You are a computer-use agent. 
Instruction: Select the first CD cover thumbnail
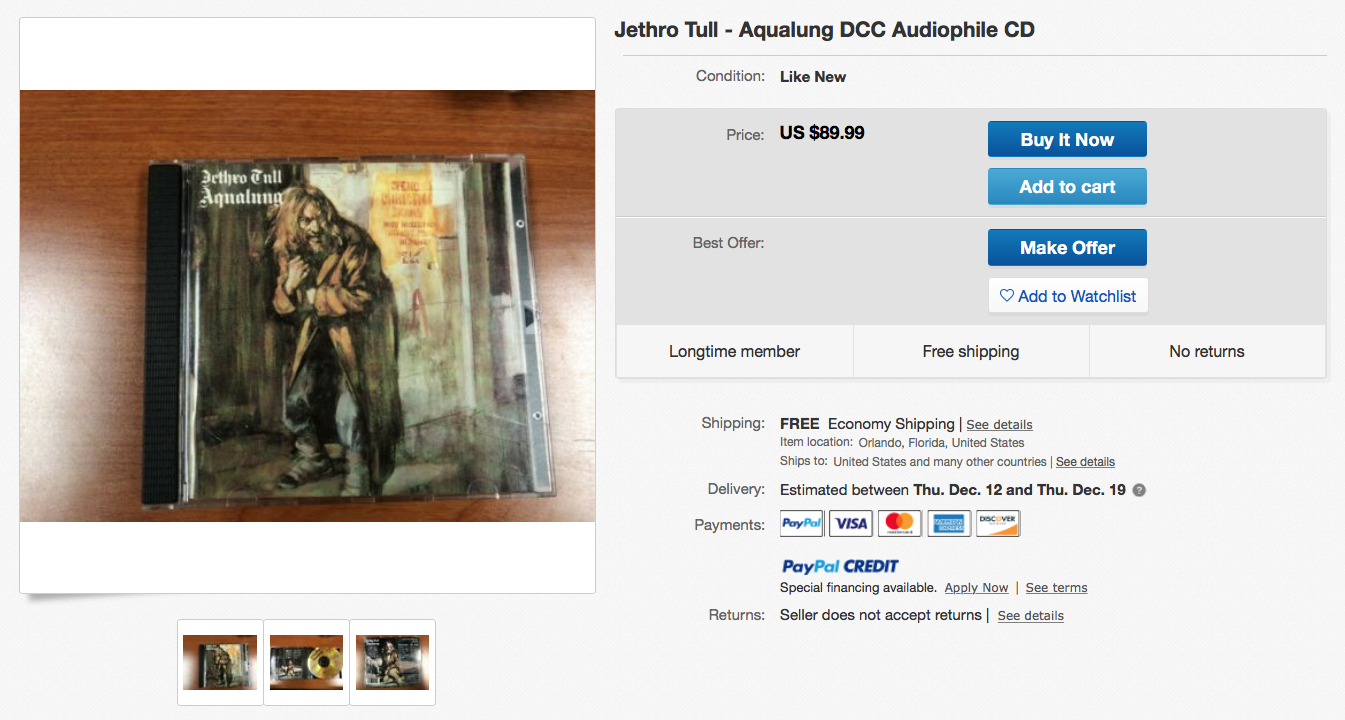click(220, 662)
